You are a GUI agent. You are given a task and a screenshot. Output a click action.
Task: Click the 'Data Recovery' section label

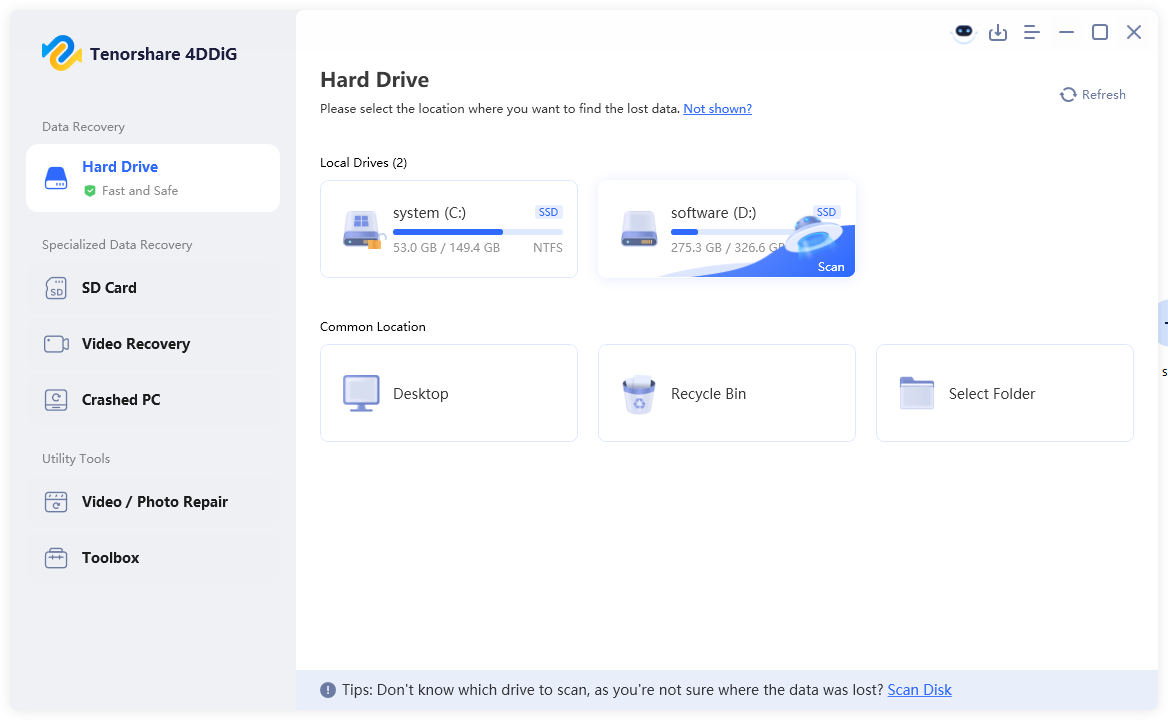pyautogui.click(x=83, y=127)
